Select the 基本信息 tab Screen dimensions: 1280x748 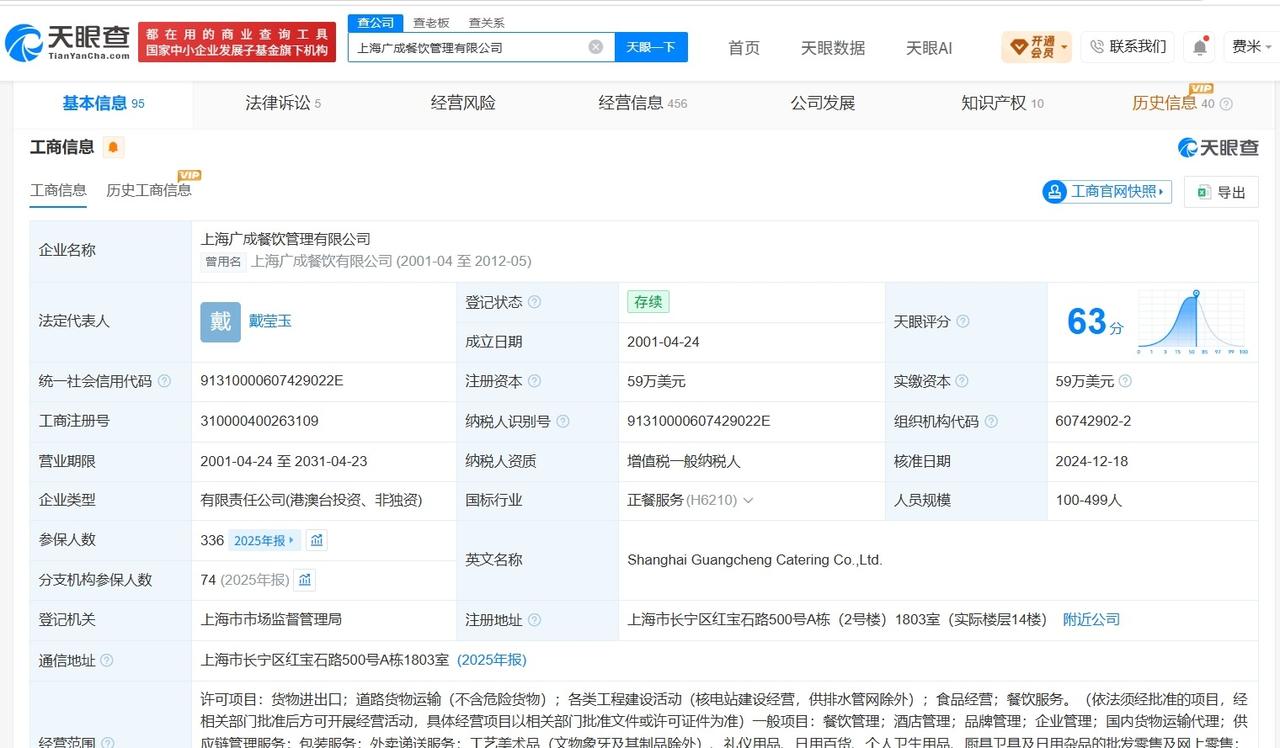103,103
